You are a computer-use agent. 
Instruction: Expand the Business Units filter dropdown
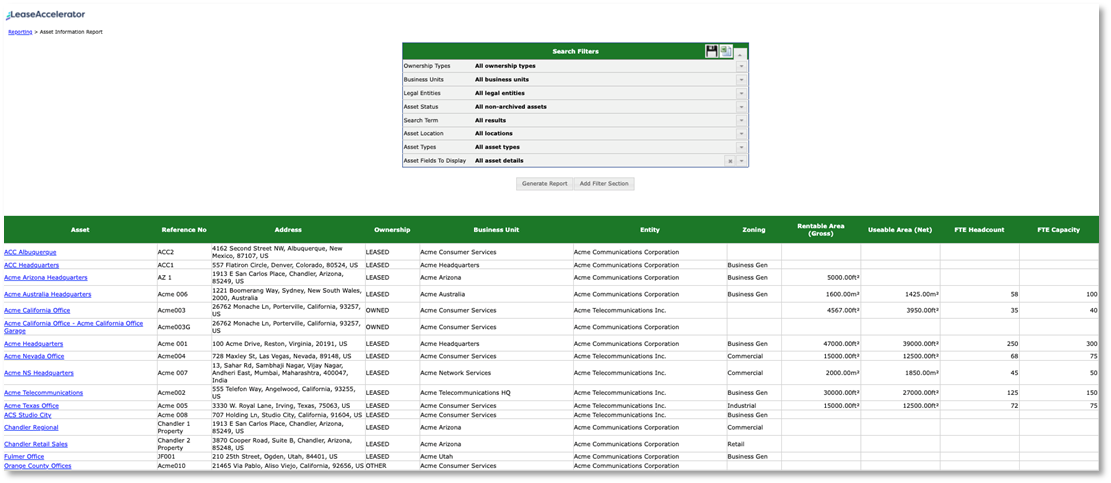click(x=741, y=79)
